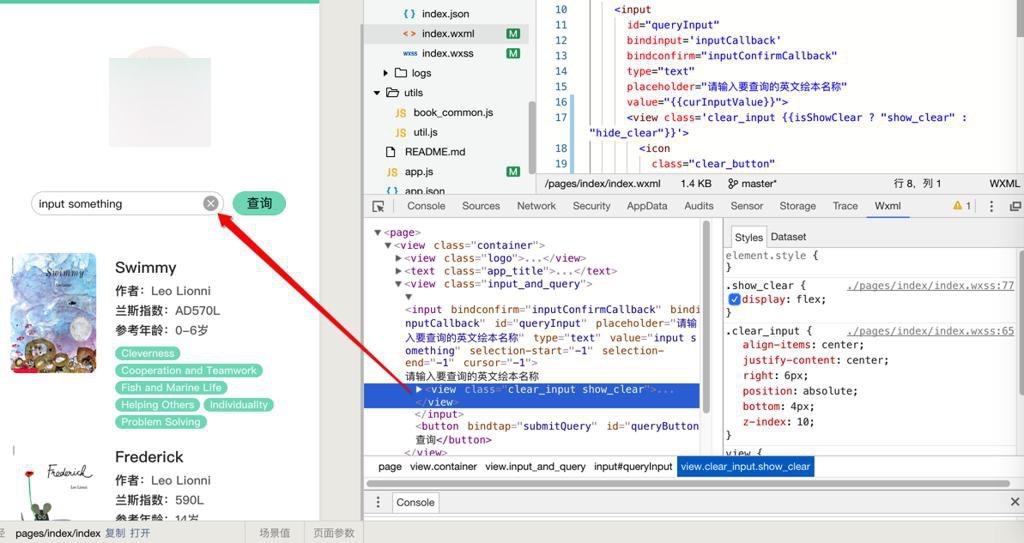Image resolution: width=1024 pixels, height=543 pixels.
Task: Open the console drawer three-dot menu
Action: point(378,502)
